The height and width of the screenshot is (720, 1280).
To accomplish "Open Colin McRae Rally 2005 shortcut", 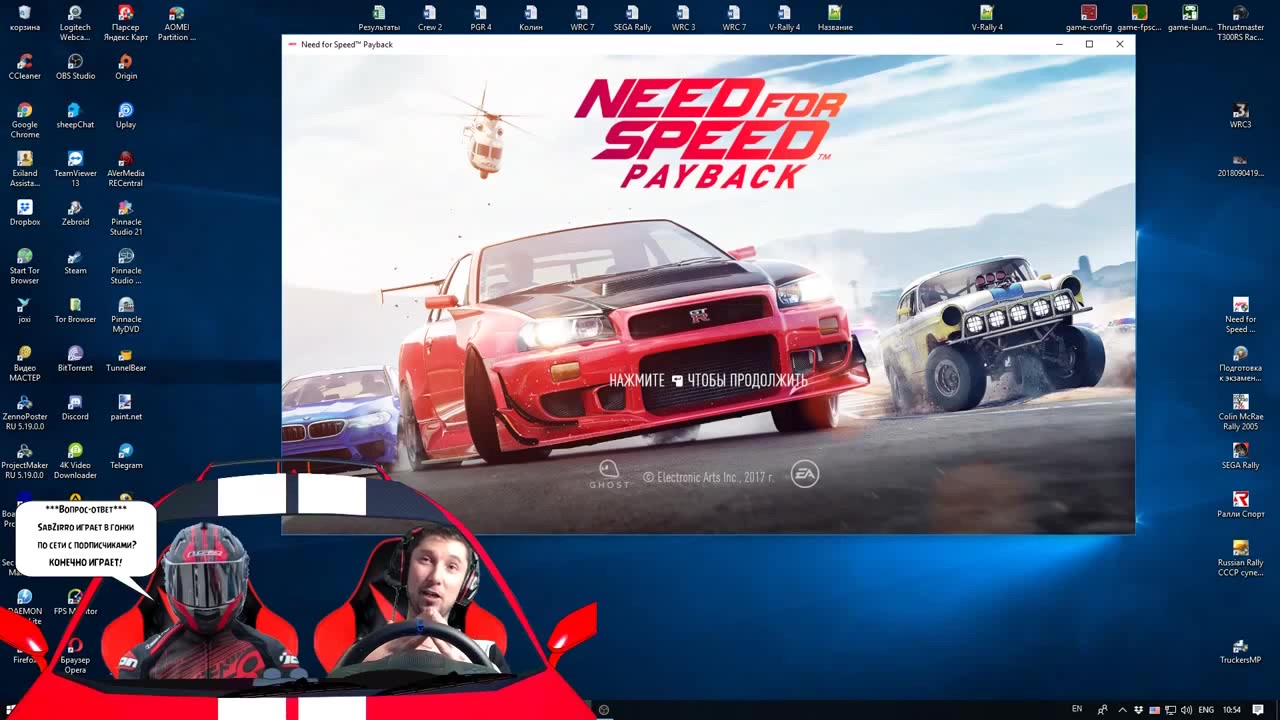I will pos(1241,413).
